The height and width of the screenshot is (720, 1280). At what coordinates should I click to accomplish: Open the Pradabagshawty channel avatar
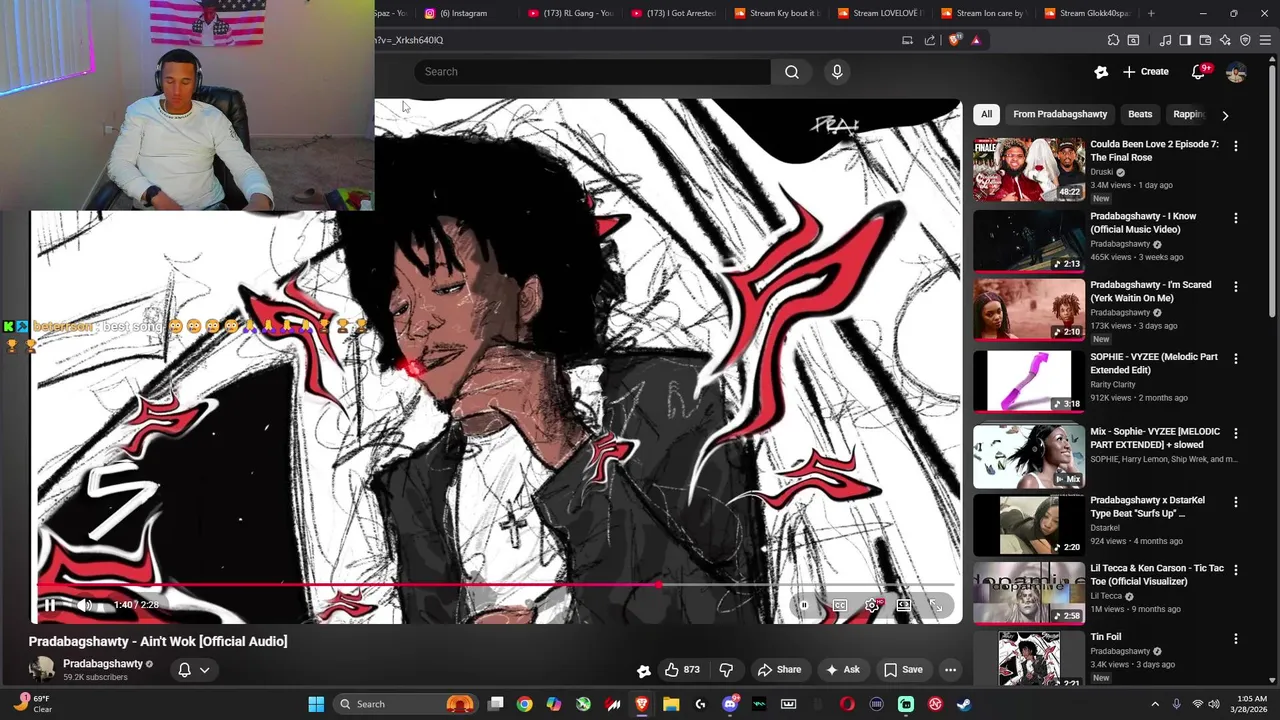click(x=42, y=669)
